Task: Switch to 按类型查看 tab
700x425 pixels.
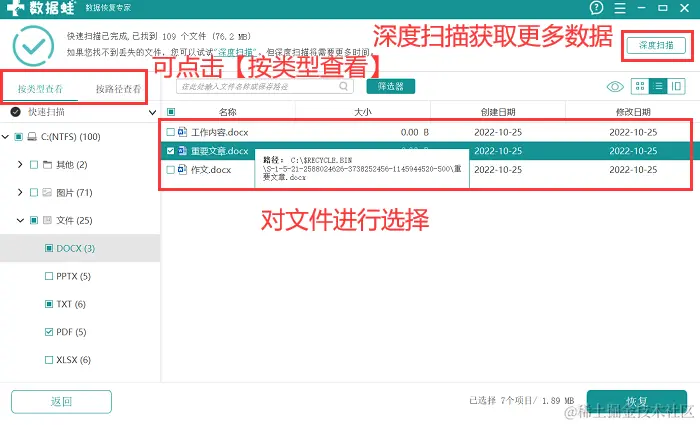Action: [40, 89]
